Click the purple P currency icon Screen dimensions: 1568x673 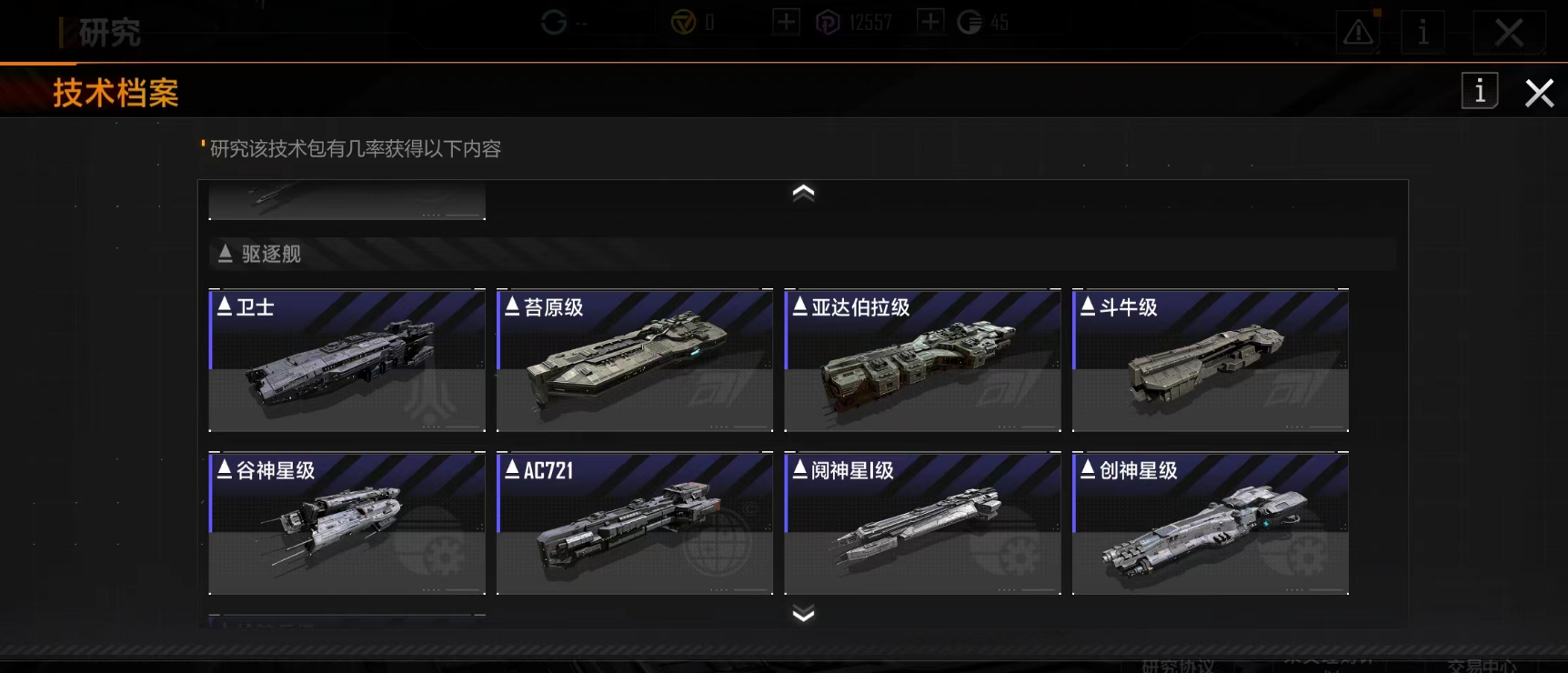[x=828, y=23]
